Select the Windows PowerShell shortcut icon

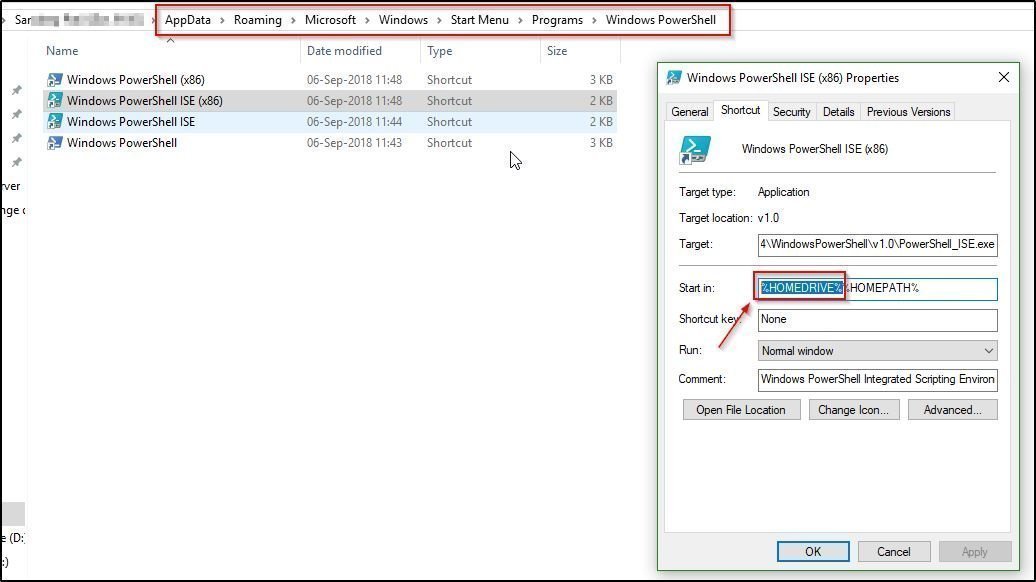coord(55,143)
